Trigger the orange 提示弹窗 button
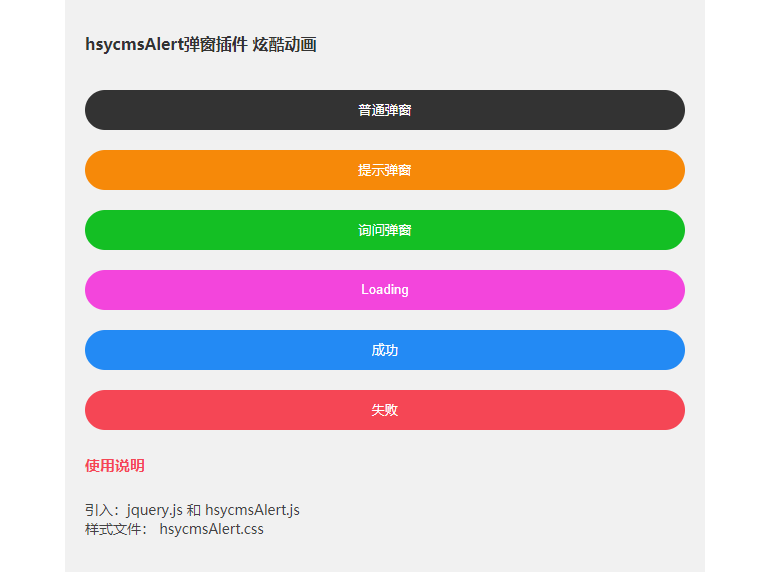767x573 pixels. [x=384, y=170]
